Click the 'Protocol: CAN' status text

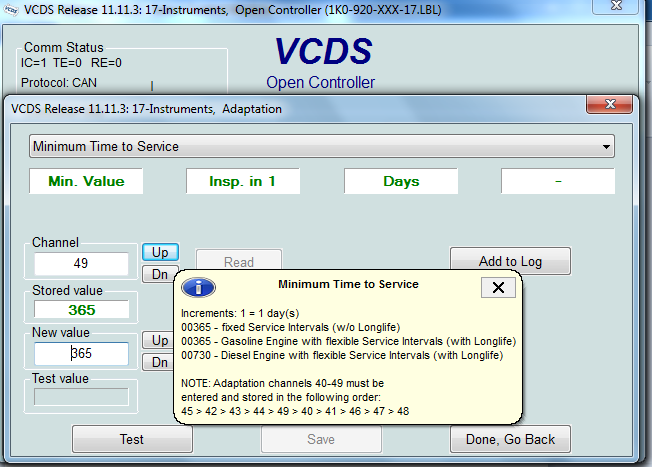tap(59, 83)
